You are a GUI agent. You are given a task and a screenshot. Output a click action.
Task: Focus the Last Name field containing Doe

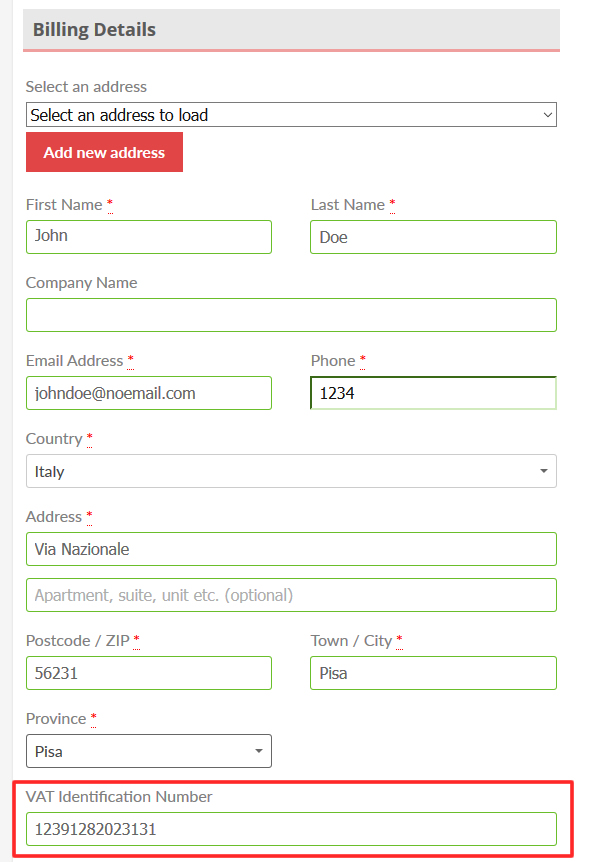[434, 237]
